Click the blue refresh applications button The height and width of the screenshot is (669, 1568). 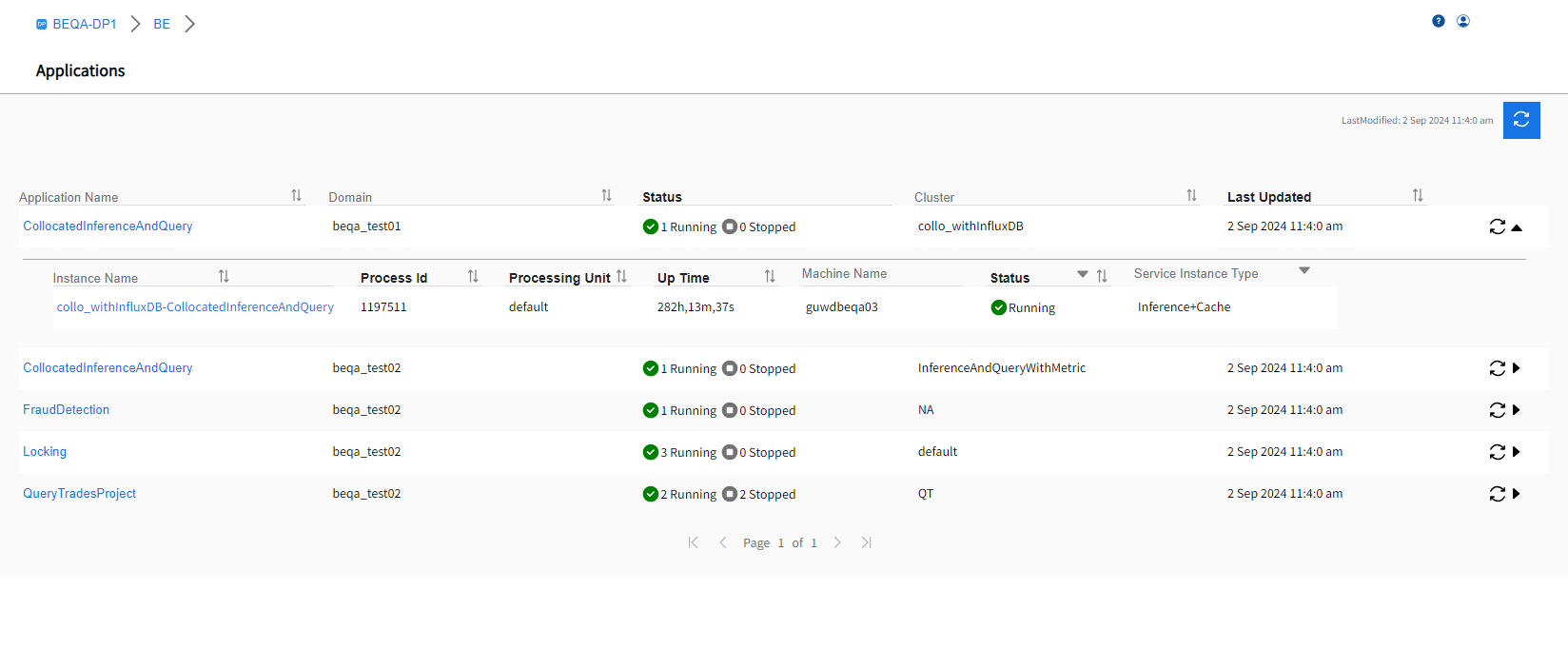(1520, 120)
